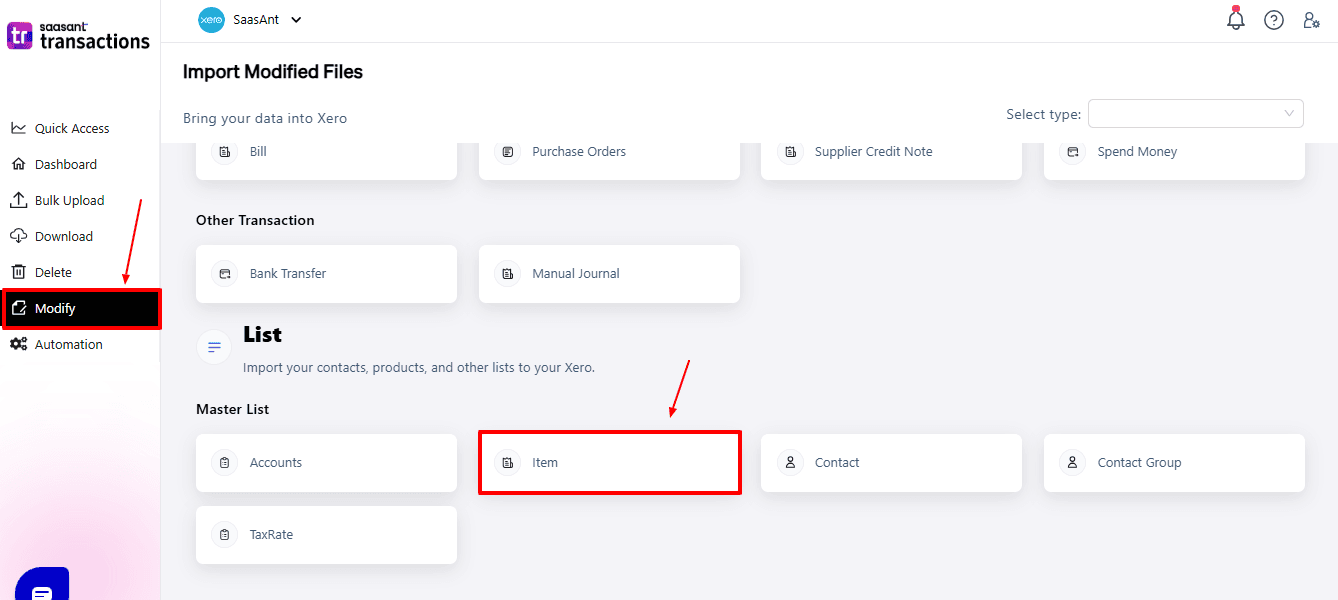Choose the Item master list card

coord(609,463)
